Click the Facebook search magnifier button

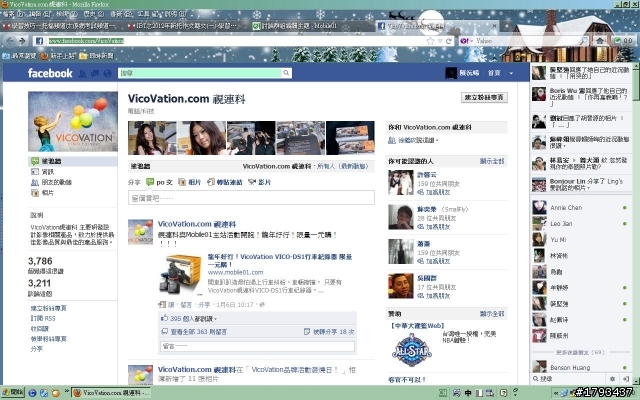pyautogui.click(x=286, y=73)
